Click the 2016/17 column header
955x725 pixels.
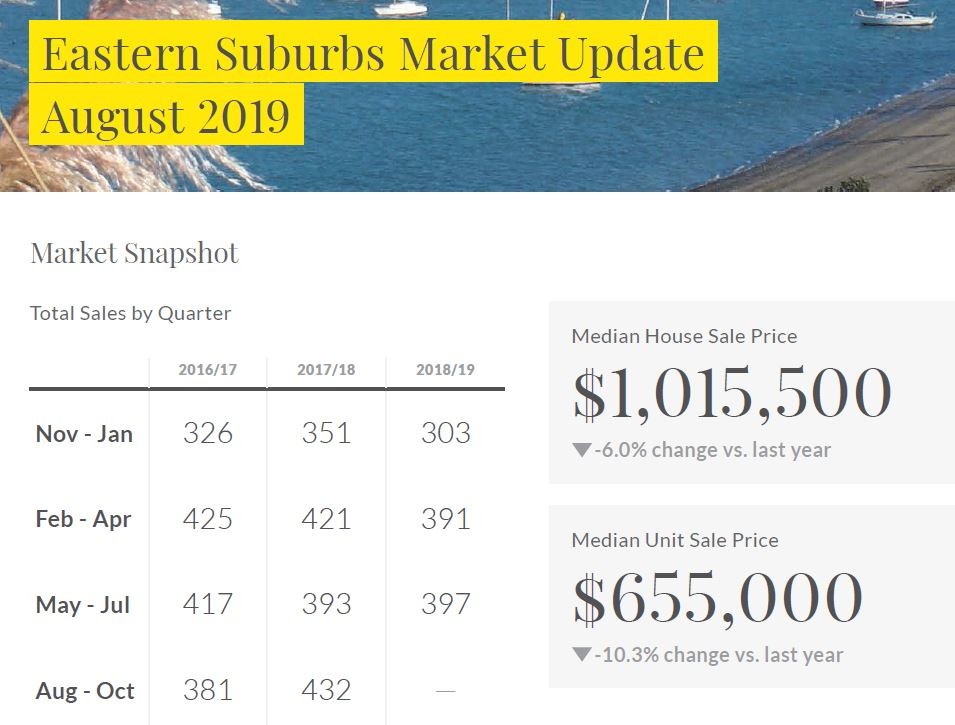(208, 369)
